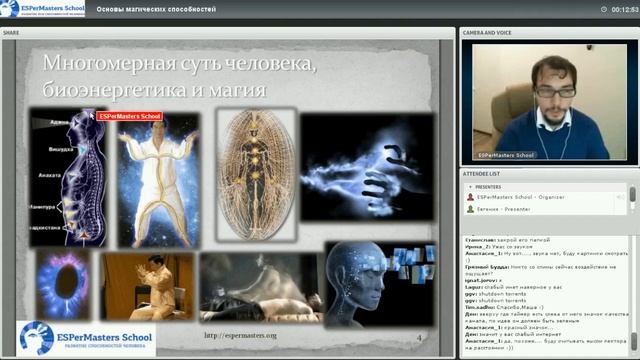Click the first ggv shutdown torrents chat message
This screenshot has width=640, height=360.
(x=496, y=294)
